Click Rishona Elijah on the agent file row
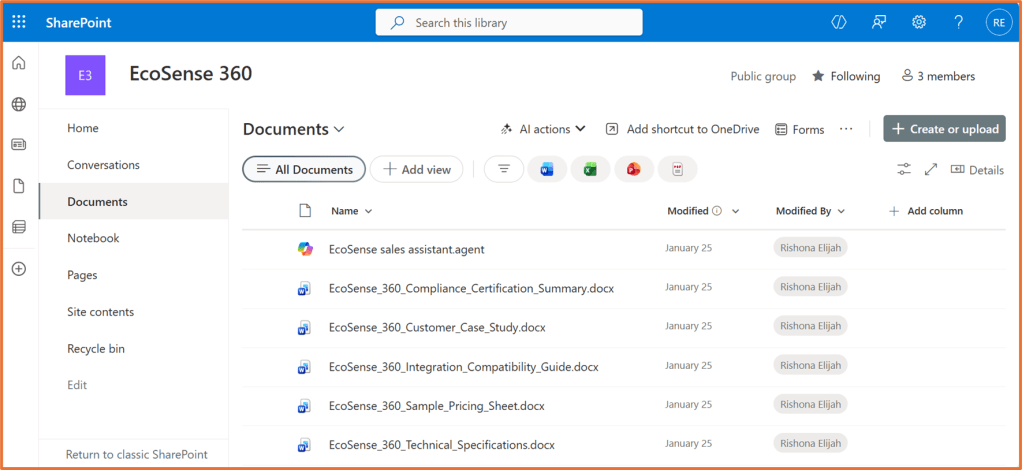Viewport: 1022px width, 470px height. [x=810, y=248]
